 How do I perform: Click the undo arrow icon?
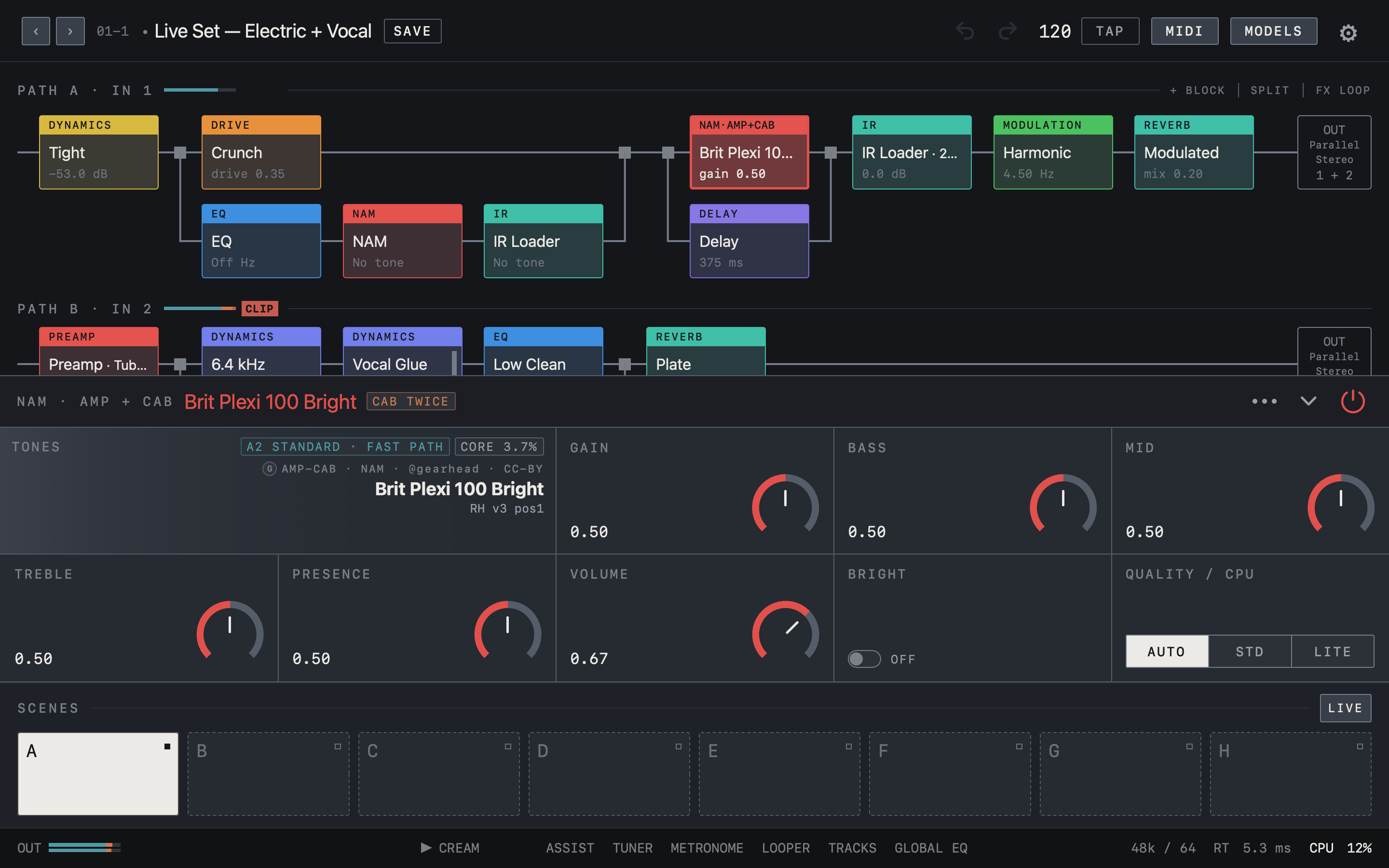coord(965,31)
